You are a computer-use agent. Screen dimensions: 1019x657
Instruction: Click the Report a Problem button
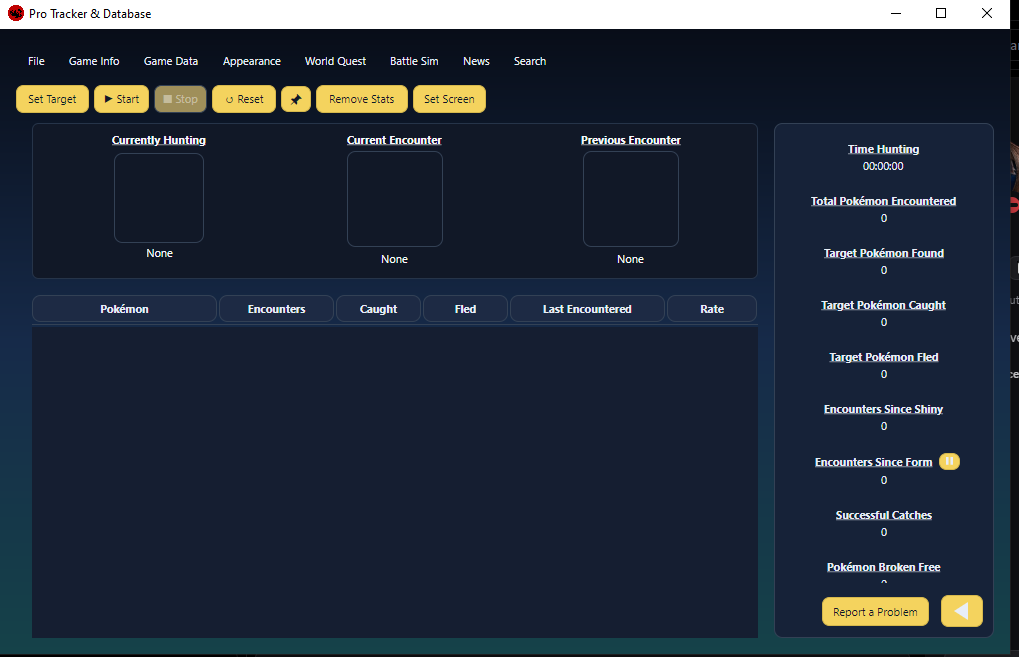(875, 612)
